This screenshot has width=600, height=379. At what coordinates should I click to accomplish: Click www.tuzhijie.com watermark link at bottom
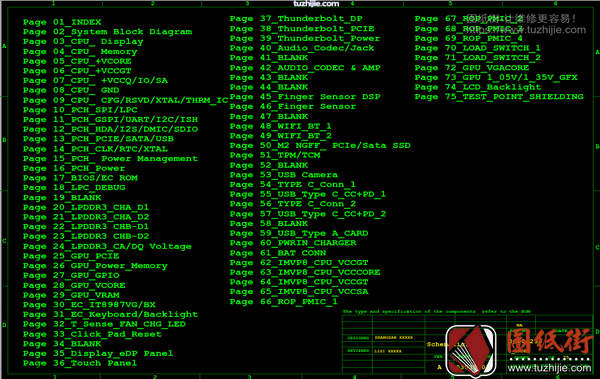[549, 368]
